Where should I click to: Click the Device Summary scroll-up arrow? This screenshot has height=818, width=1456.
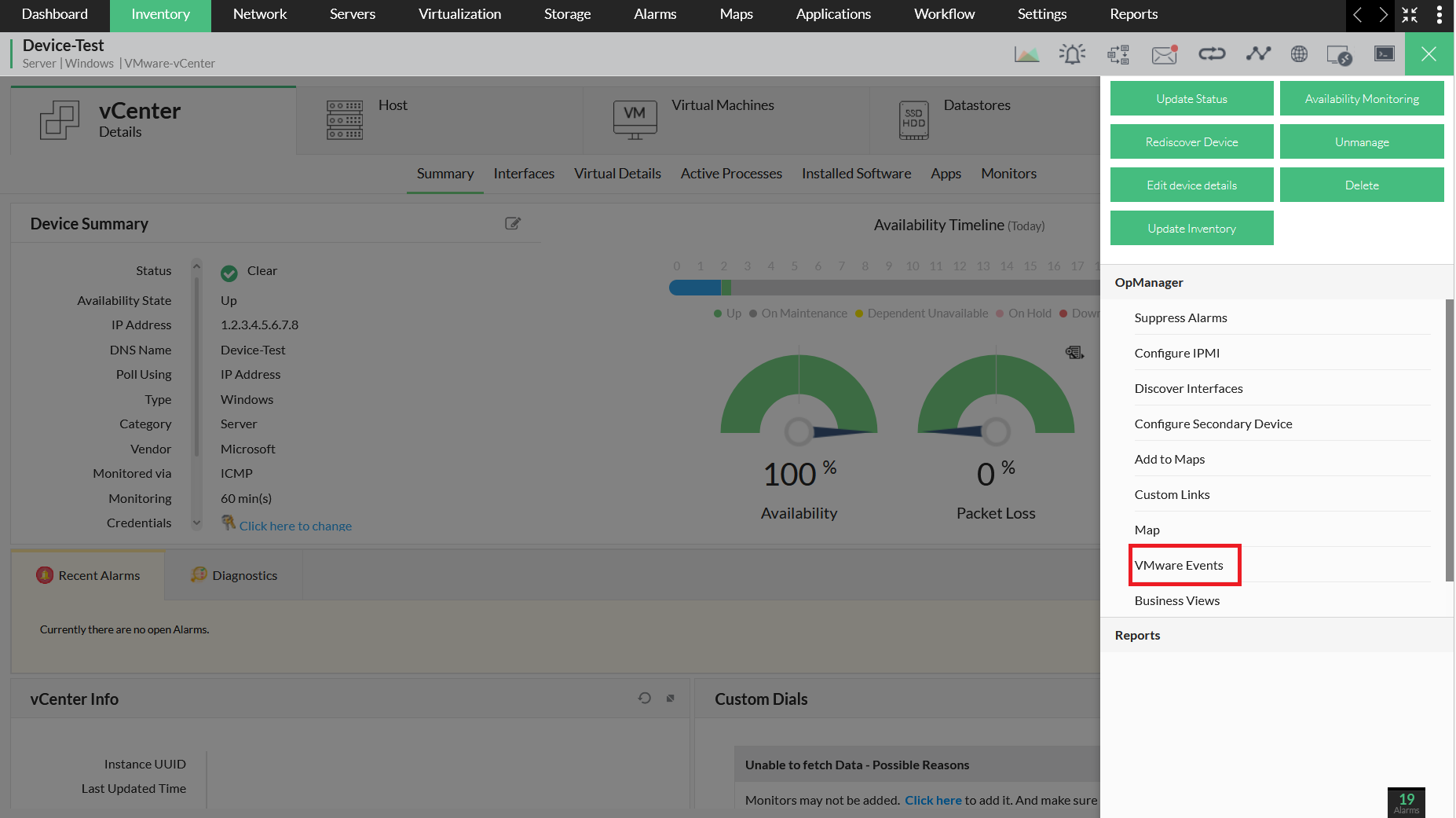click(197, 266)
